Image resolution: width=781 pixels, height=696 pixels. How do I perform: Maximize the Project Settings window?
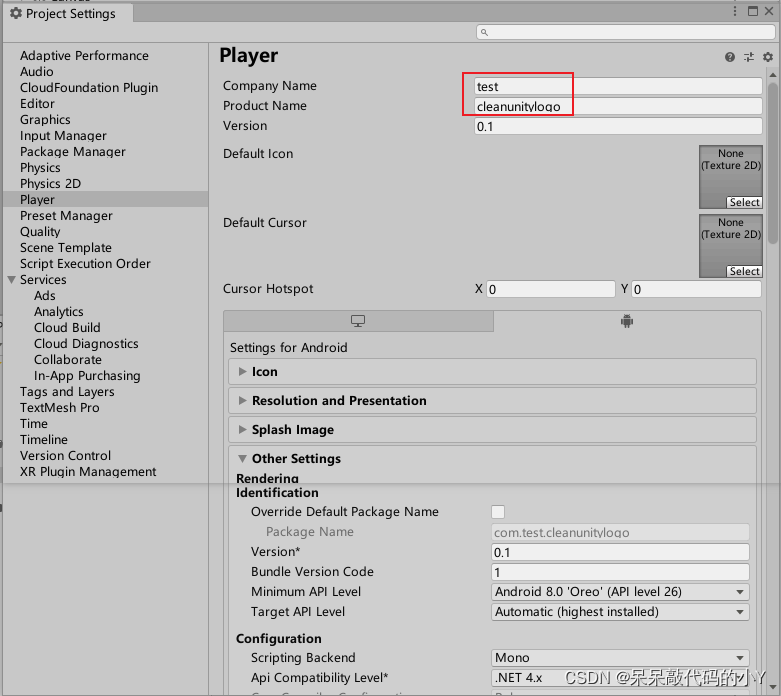point(753,11)
